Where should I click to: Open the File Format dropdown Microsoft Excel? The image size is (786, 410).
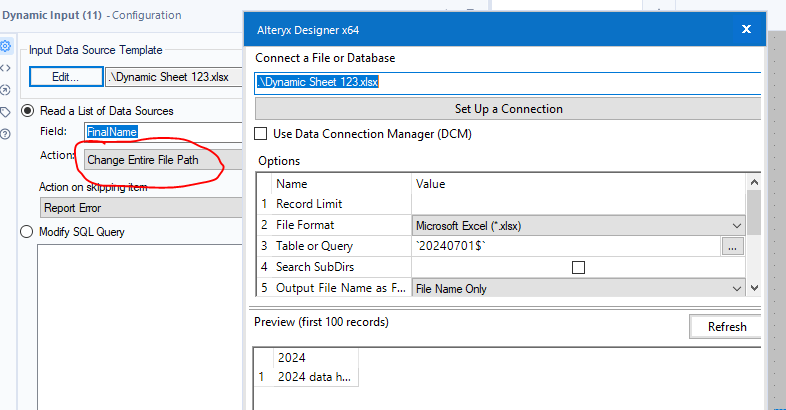click(578, 226)
